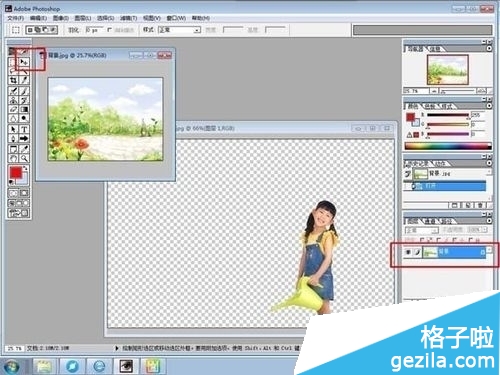500x375 pixels.
Task: Click the delete state trash button in History
Action: click(480, 205)
